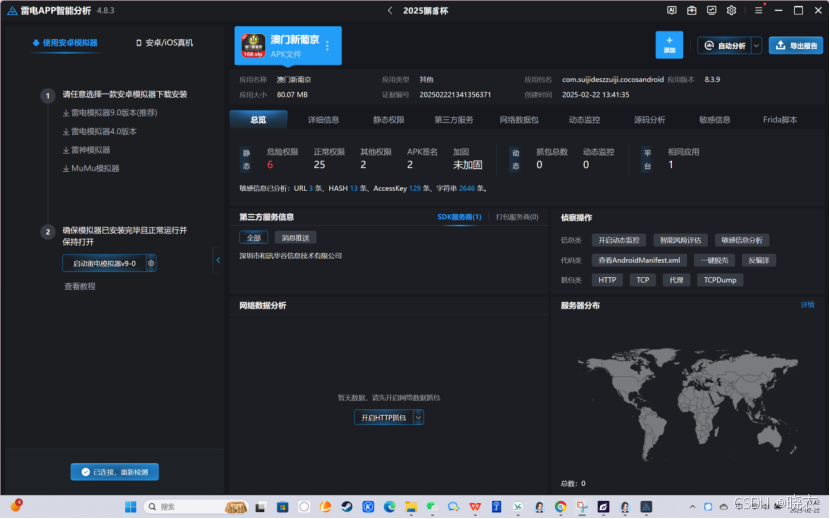Click the URL count 3 link
The width and height of the screenshot is (830, 519).
[x=311, y=189]
